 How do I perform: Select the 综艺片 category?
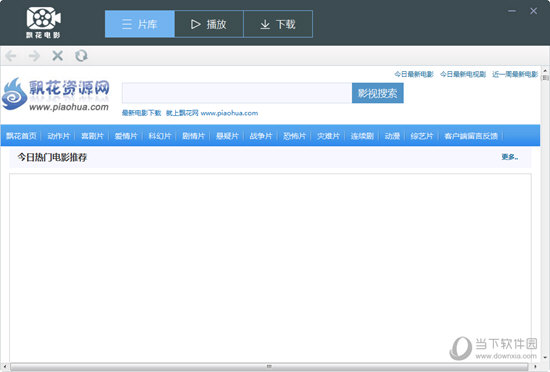pyautogui.click(x=422, y=136)
